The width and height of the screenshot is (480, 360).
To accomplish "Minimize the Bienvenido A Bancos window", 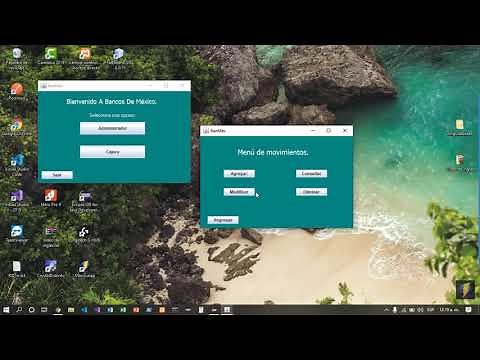I will coord(150,86).
